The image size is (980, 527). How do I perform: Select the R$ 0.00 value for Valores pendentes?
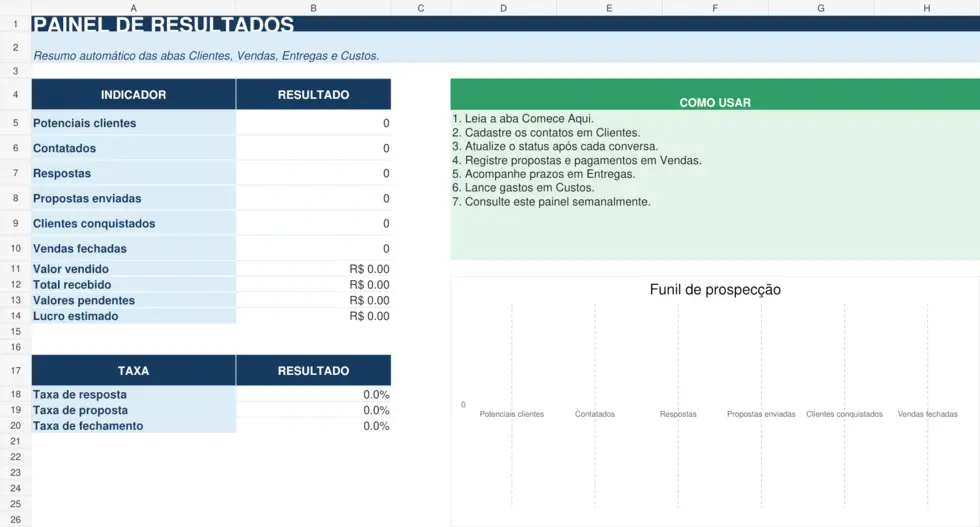tap(313, 300)
